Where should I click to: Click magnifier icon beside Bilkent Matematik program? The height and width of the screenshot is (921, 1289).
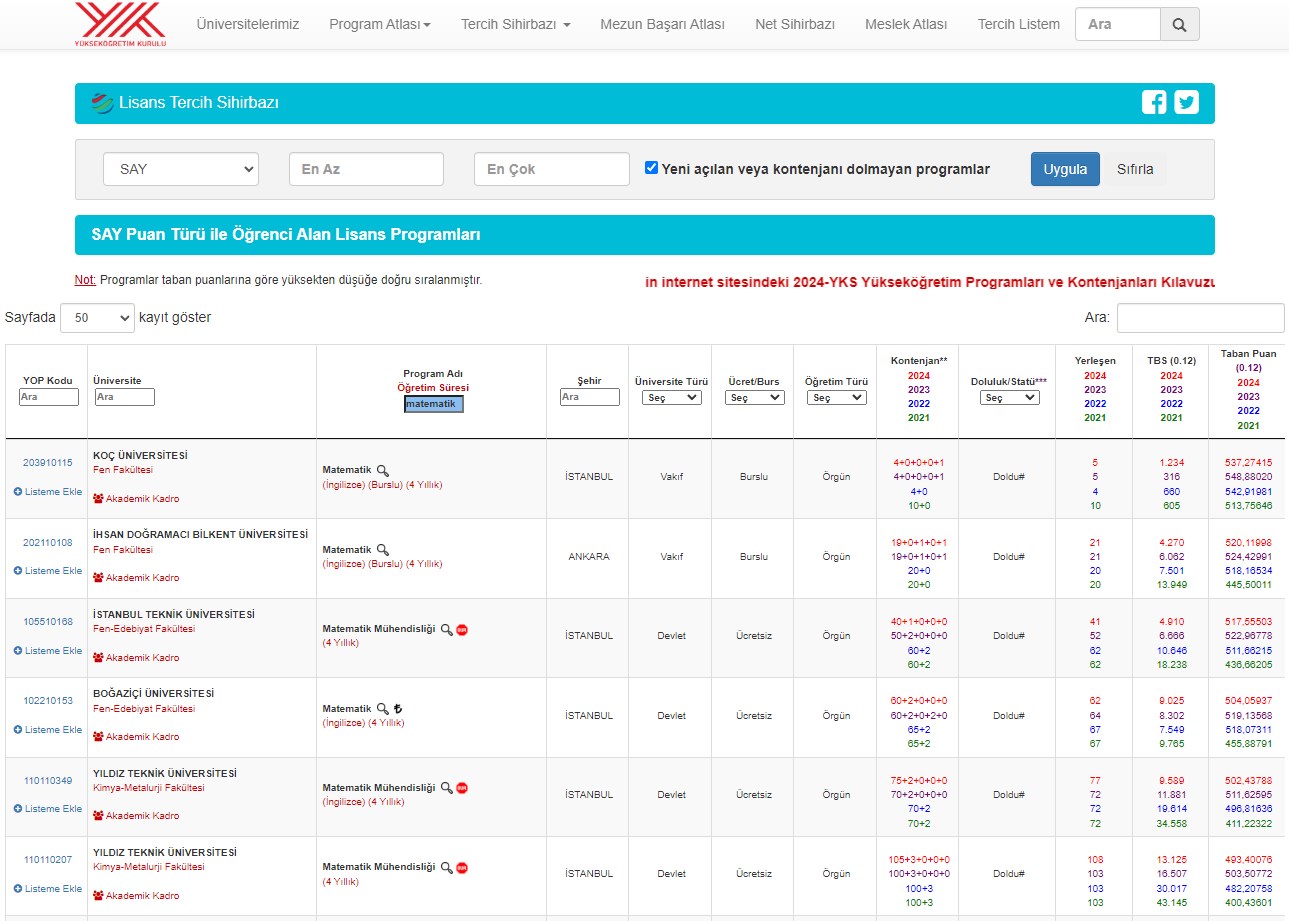[382, 550]
